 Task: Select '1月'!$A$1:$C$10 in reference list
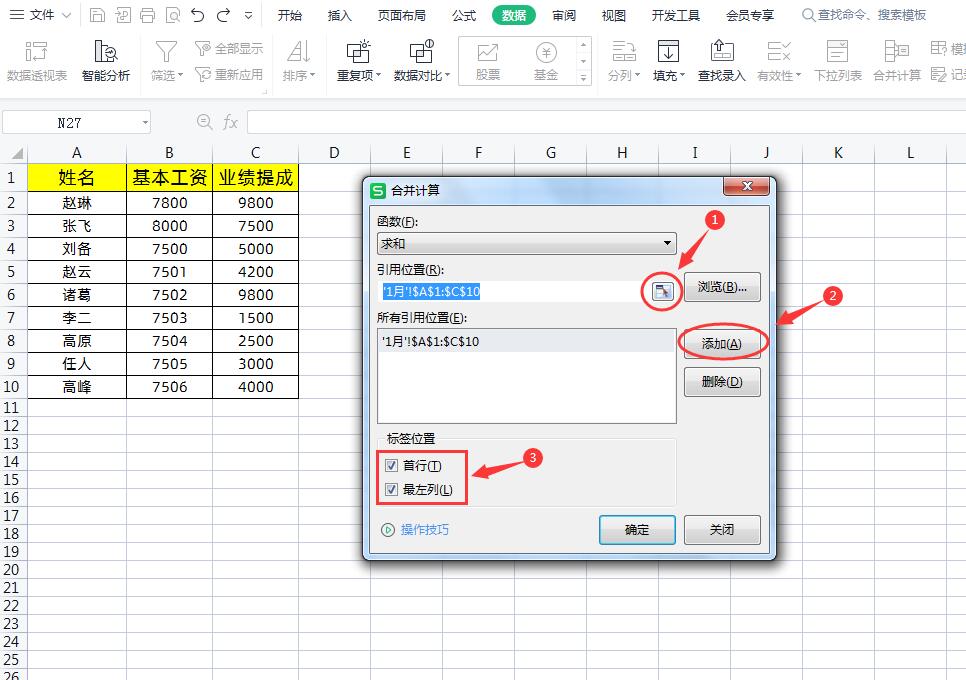[527, 341]
